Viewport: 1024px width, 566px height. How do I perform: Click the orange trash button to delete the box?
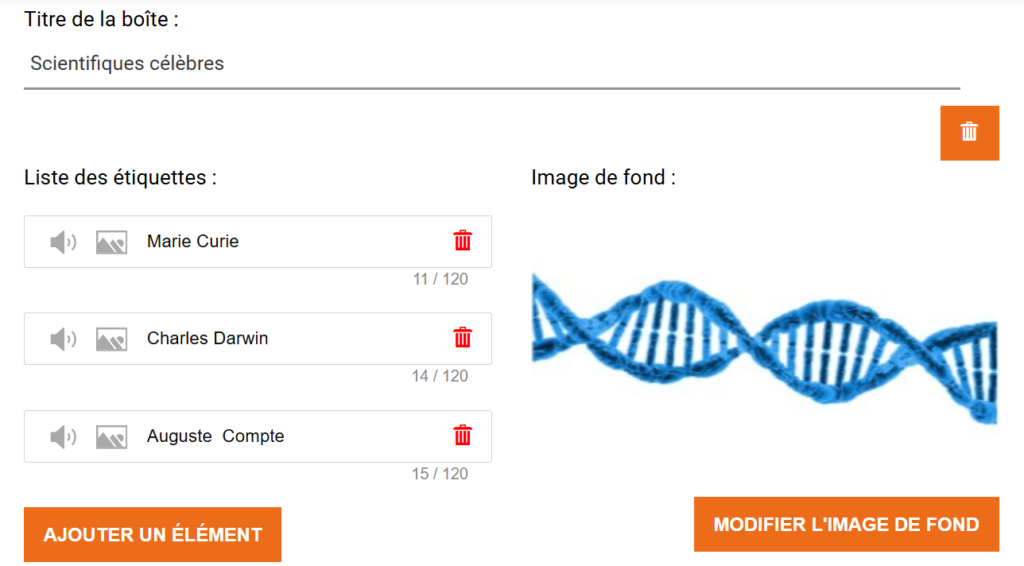969,132
